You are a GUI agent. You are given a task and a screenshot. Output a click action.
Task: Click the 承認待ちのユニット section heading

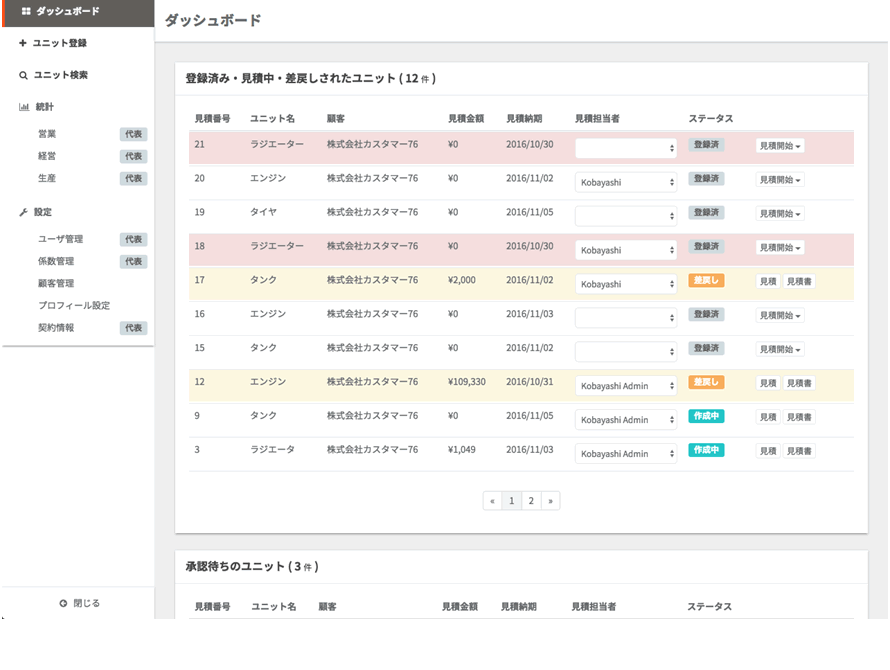252,566
